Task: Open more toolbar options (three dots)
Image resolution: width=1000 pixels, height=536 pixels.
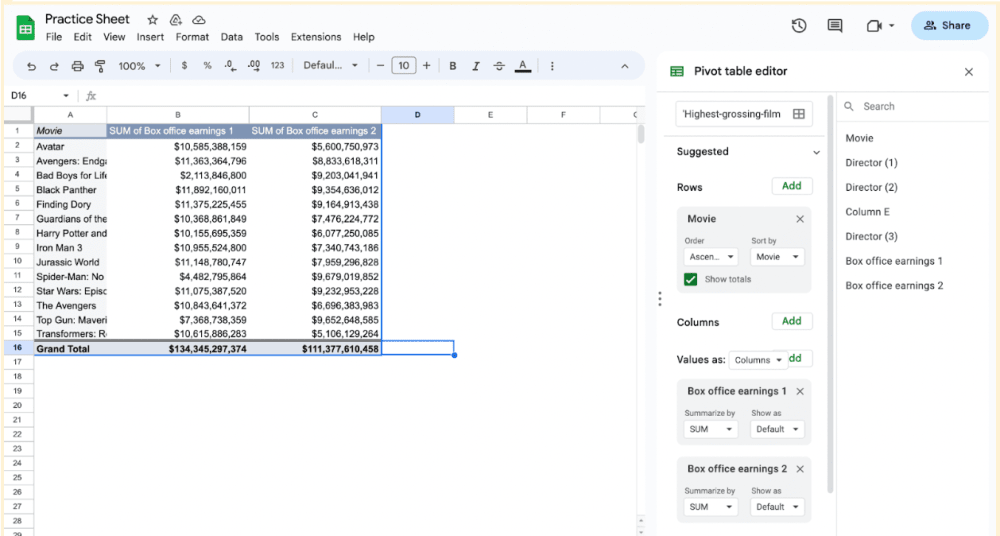Action: [552, 66]
